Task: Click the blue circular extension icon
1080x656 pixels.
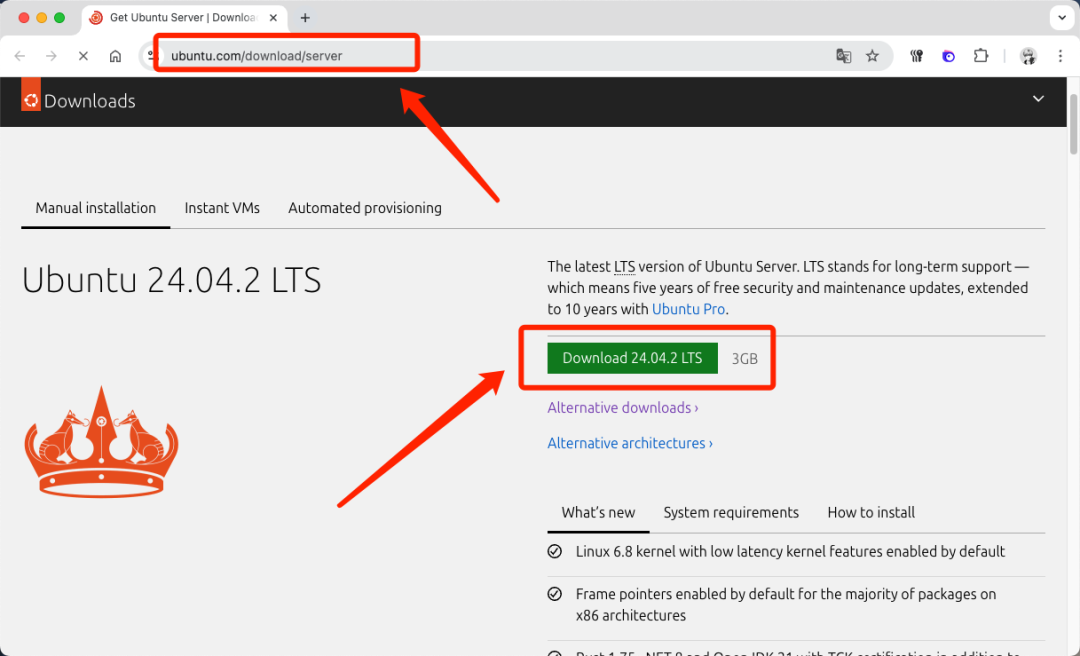Action: coord(948,57)
